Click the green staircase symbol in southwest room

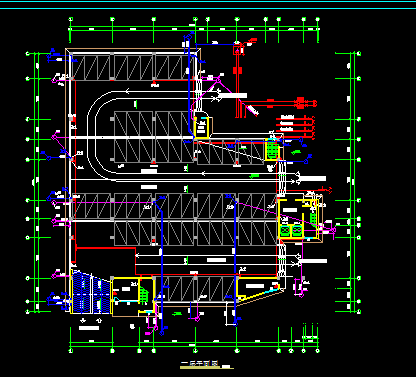(144, 295)
